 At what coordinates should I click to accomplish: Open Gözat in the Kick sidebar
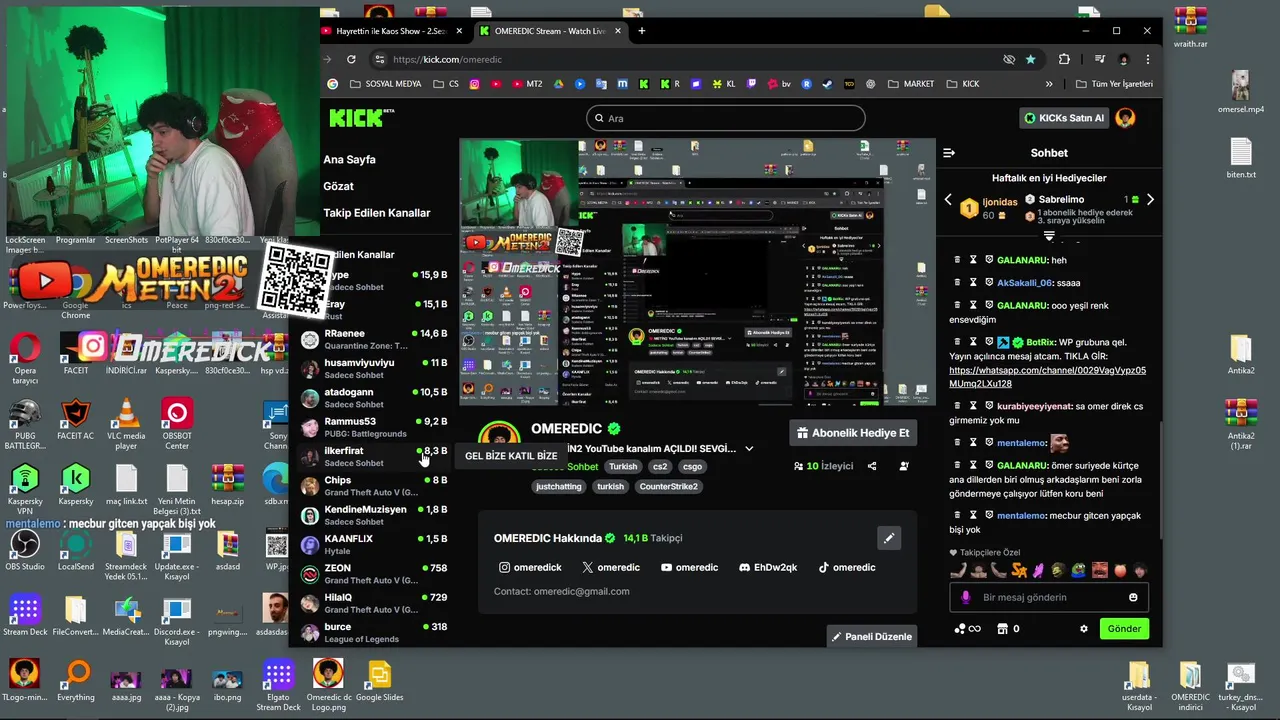338,186
